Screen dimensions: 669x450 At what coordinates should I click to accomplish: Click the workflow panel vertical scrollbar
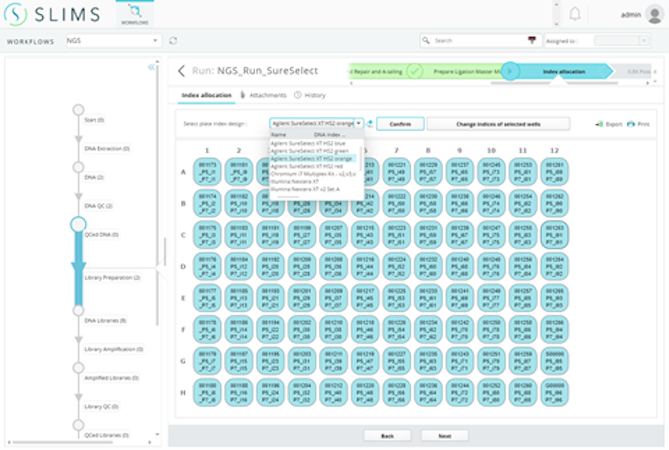[x=157, y=194]
